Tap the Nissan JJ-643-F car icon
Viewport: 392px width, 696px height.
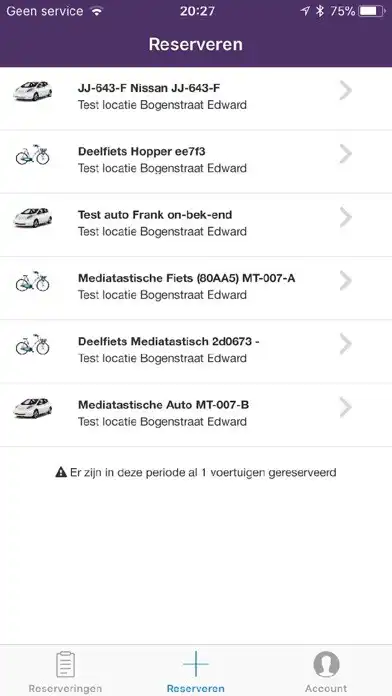click(32, 91)
